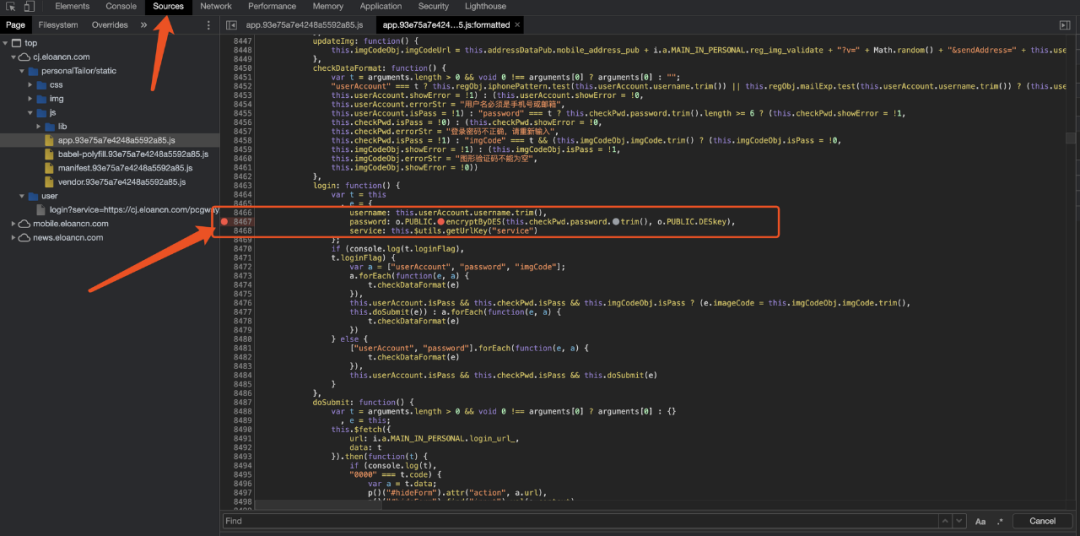Viewport: 1080px width, 536px height.
Task: Select the inspect element picker icon
Action: point(11,6)
